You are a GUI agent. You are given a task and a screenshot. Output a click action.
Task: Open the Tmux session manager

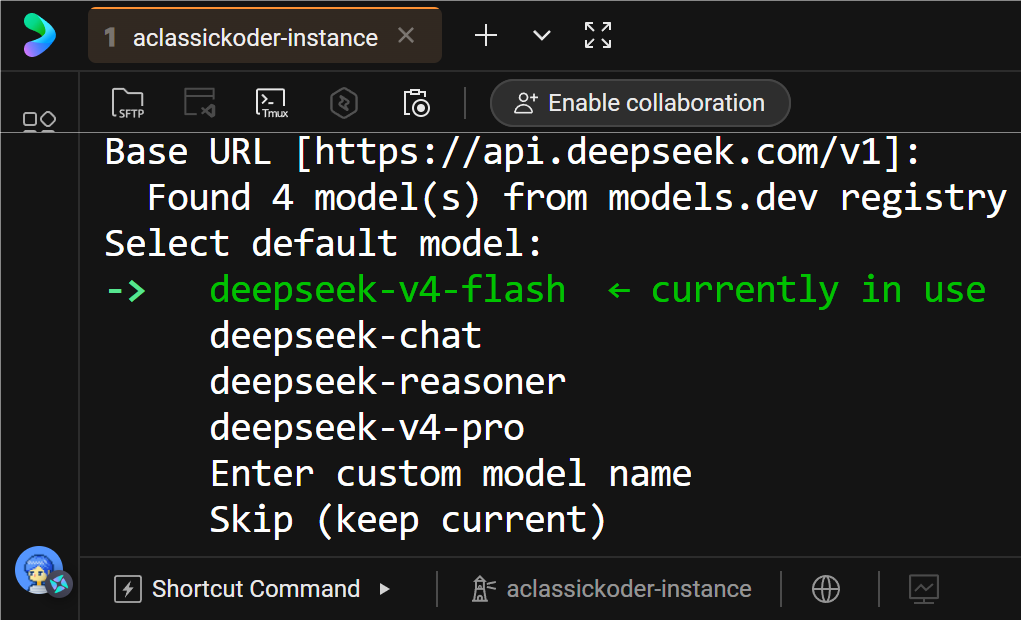point(272,103)
